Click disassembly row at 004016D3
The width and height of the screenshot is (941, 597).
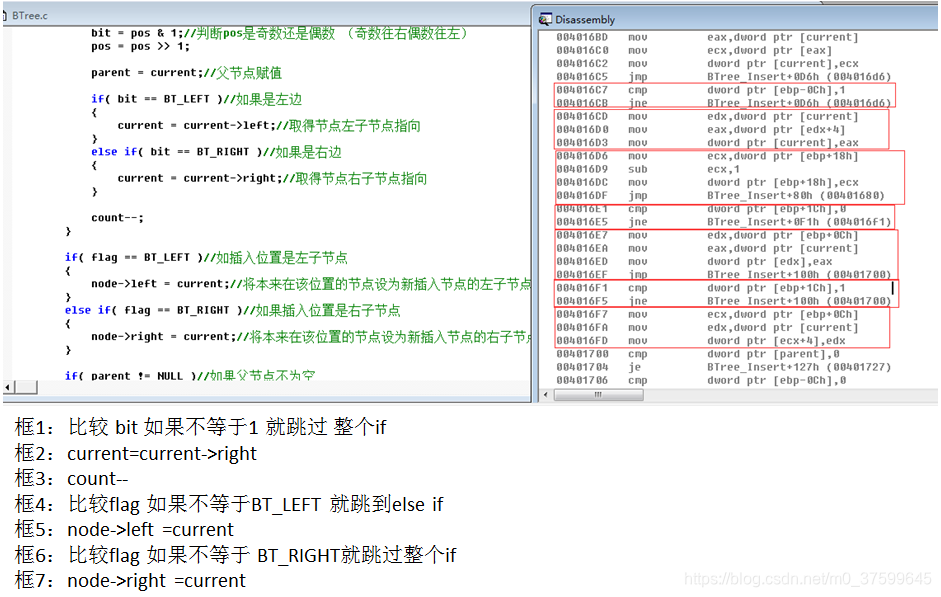(x=707, y=143)
